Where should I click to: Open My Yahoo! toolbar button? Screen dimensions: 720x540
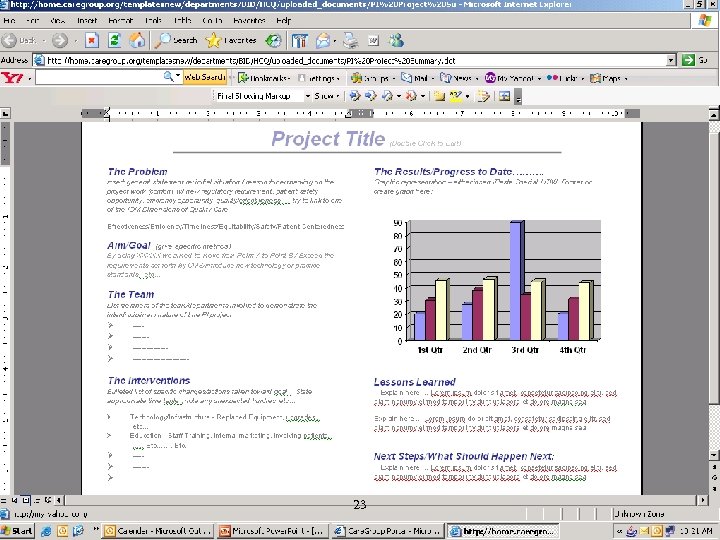pos(513,78)
